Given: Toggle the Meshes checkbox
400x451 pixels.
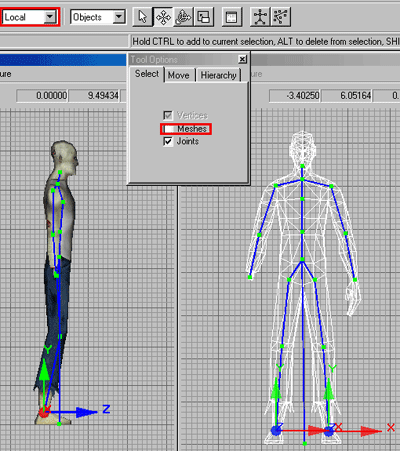Looking at the screenshot, I should [168, 129].
